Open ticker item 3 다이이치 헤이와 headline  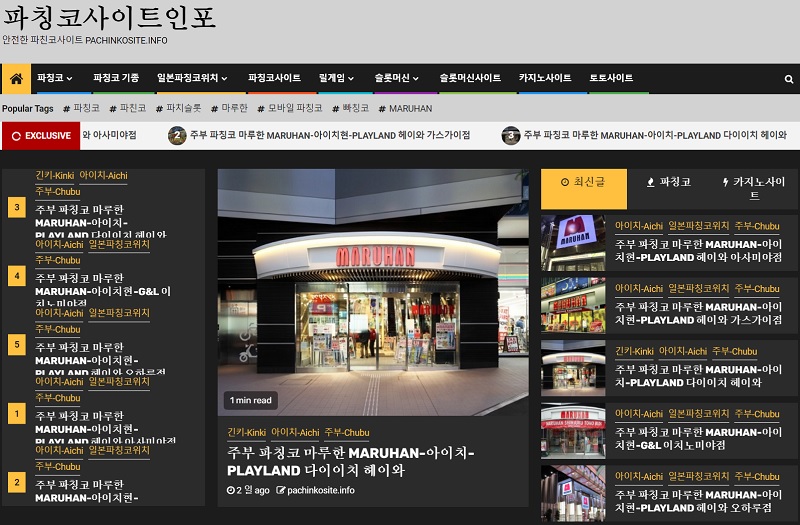coord(655,135)
